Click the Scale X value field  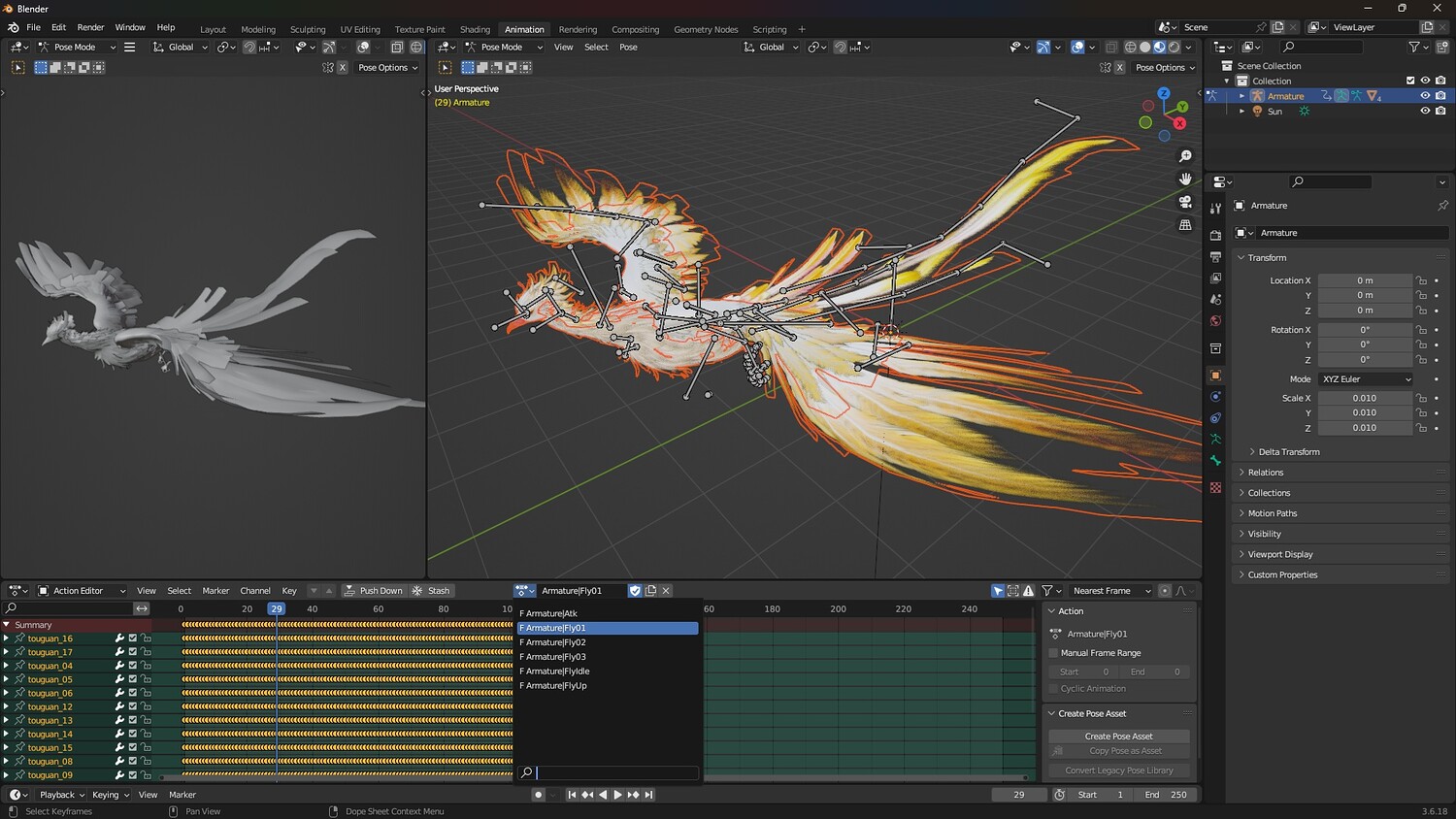[1364, 398]
